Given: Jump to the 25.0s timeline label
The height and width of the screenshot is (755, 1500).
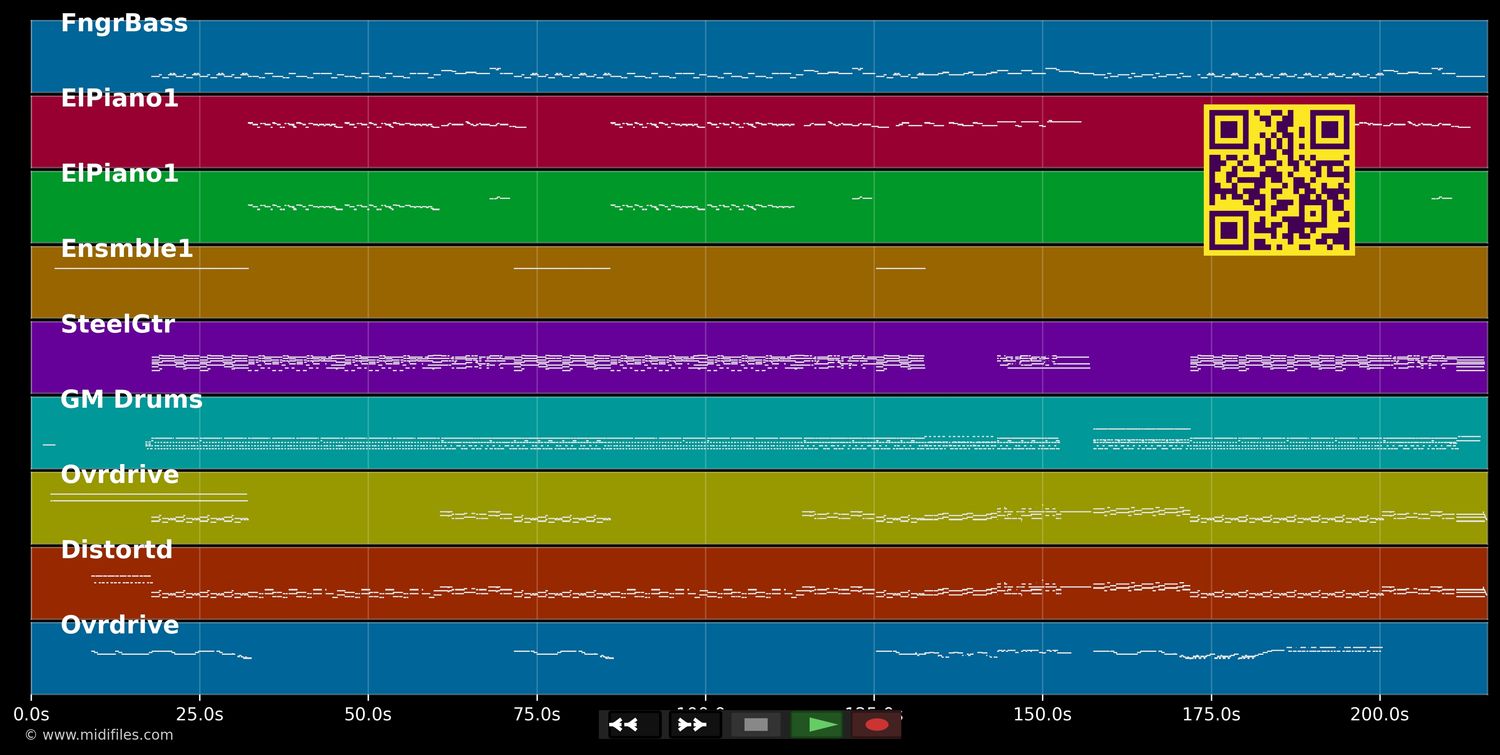Looking at the screenshot, I should coord(200,714).
